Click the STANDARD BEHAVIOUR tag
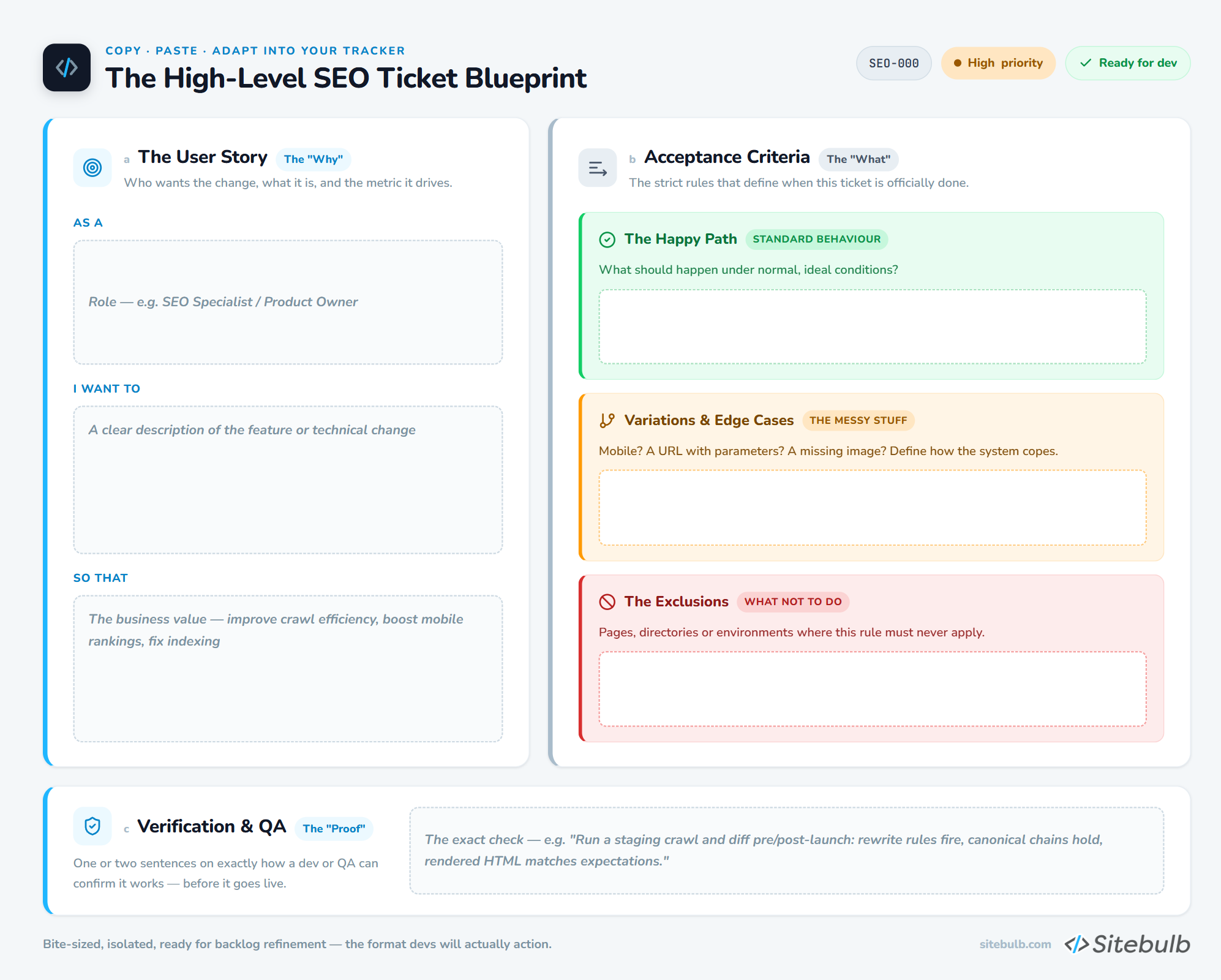 pos(817,239)
